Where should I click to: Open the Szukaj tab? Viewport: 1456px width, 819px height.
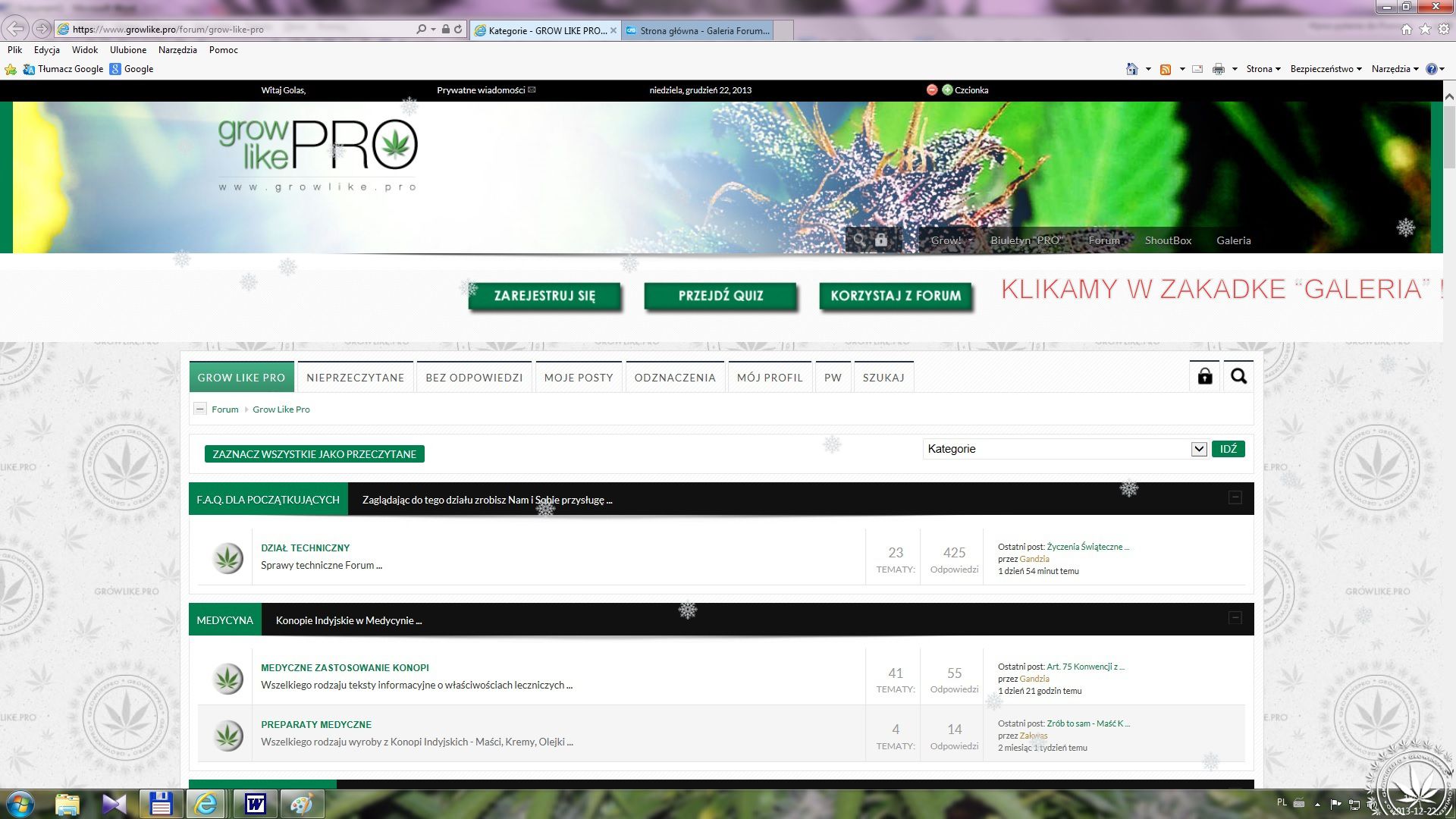883,377
